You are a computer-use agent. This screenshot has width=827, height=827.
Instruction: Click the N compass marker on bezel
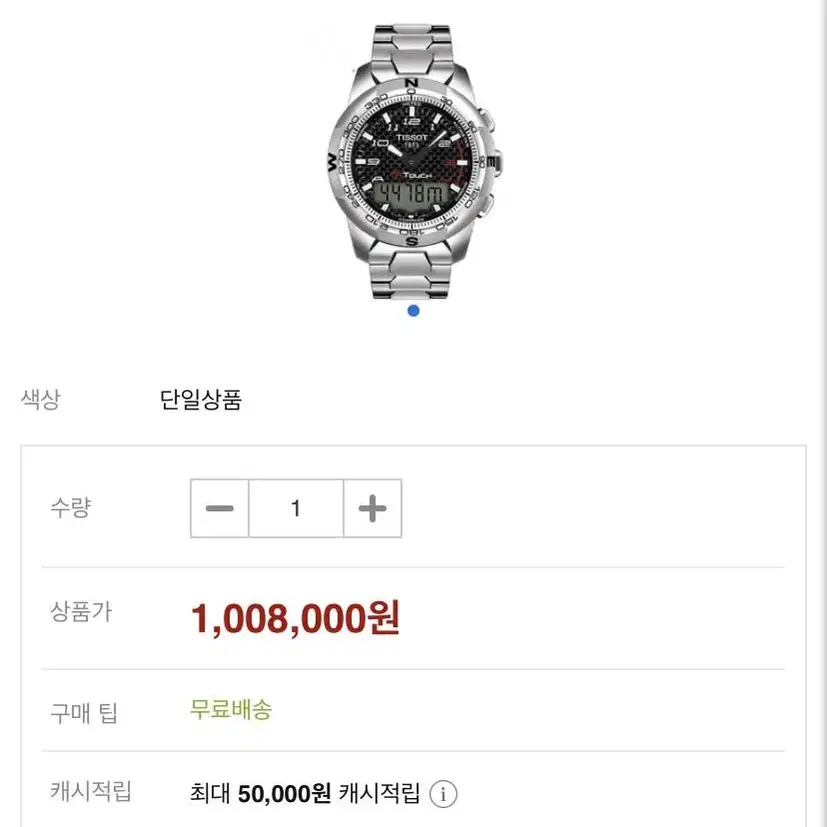[411, 83]
